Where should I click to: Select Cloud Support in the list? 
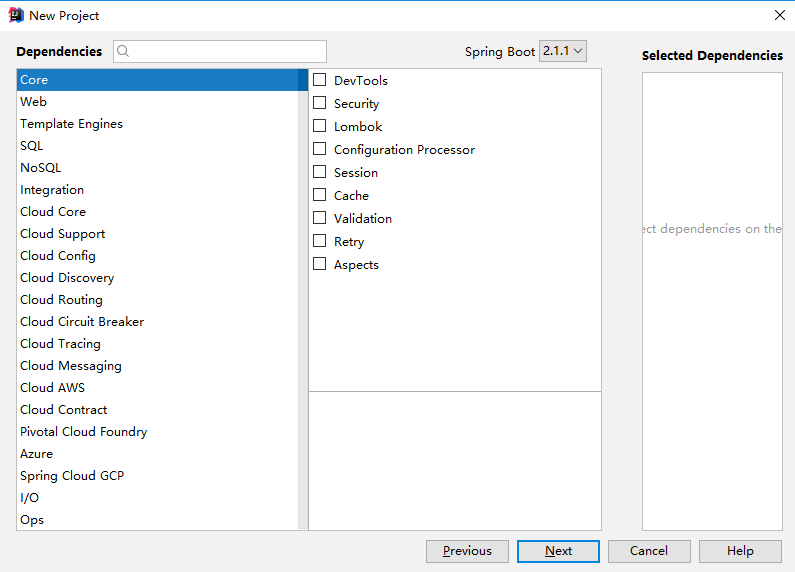158,234
